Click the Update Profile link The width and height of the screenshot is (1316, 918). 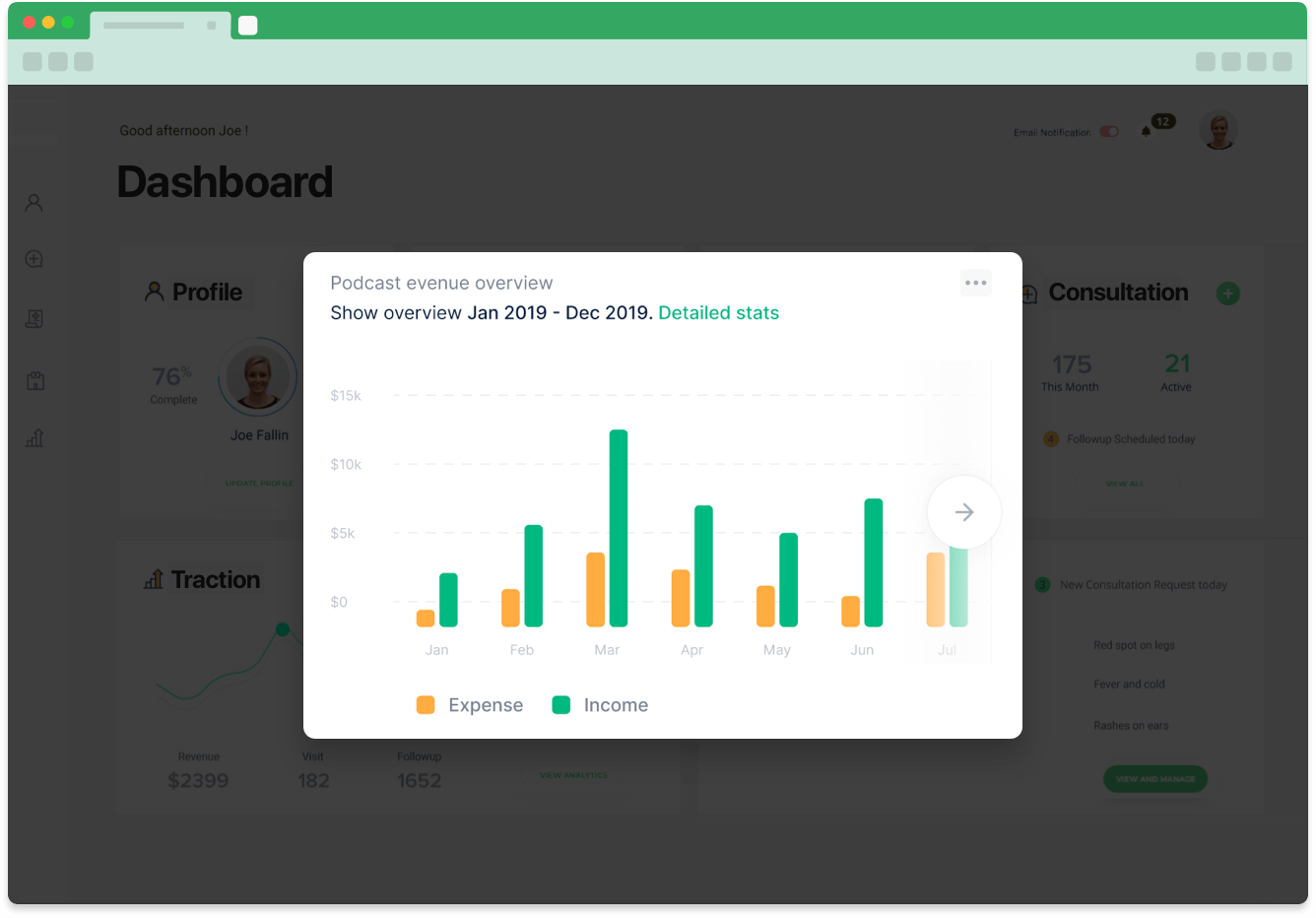click(x=259, y=484)
